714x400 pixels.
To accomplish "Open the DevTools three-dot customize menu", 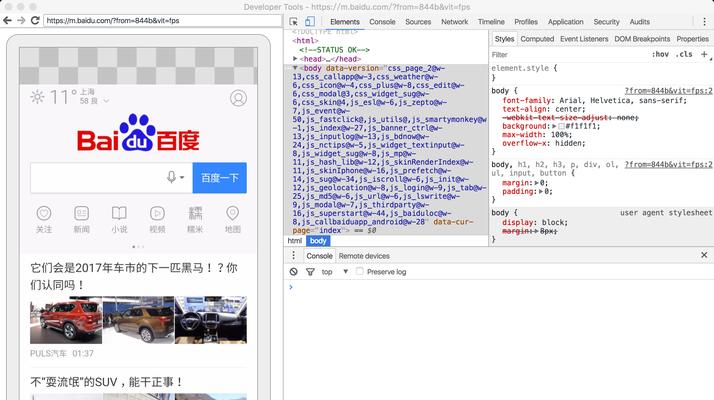I will tap(704, 22).
